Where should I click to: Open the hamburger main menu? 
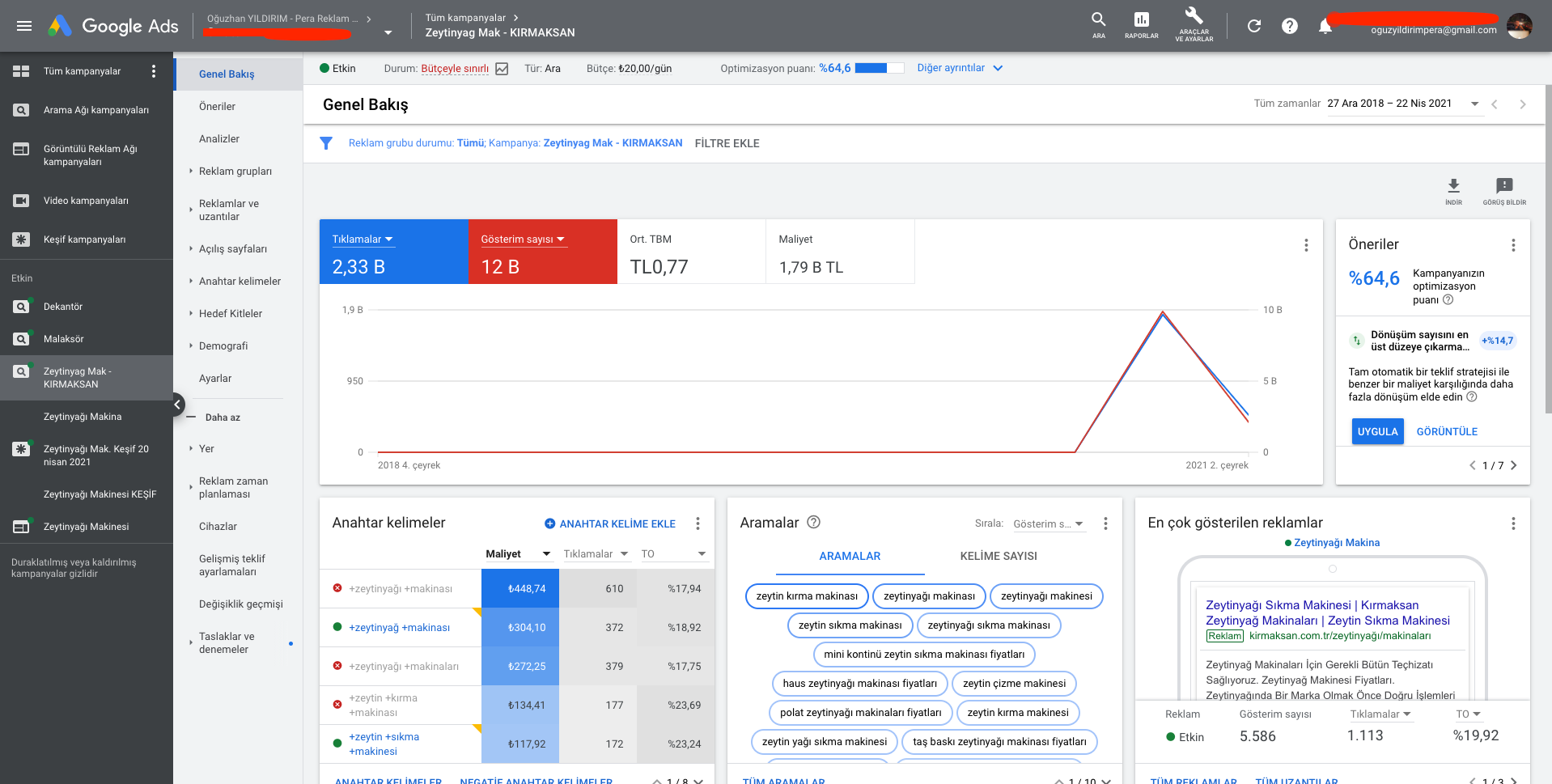(x=24, y=26)
